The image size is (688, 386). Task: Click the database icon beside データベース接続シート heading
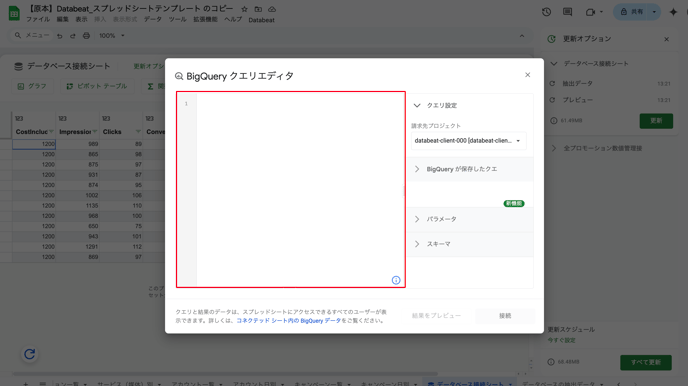tap(18, 66)
